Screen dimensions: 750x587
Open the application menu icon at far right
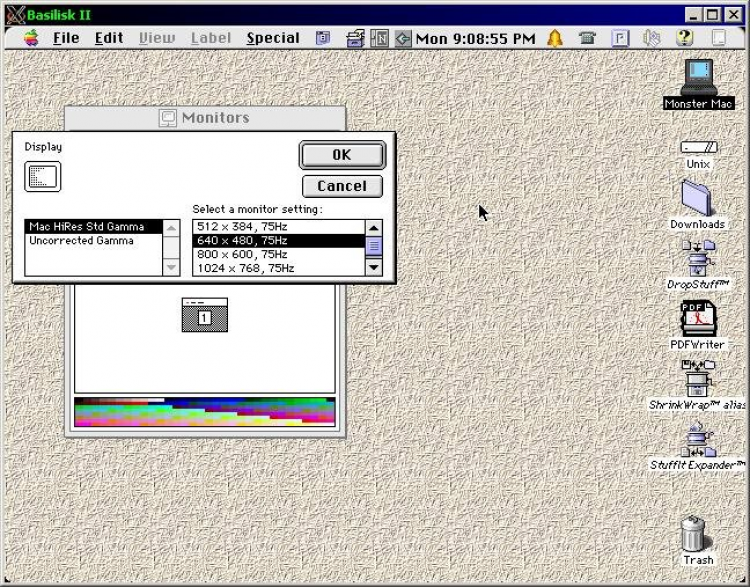coord(719,38)
